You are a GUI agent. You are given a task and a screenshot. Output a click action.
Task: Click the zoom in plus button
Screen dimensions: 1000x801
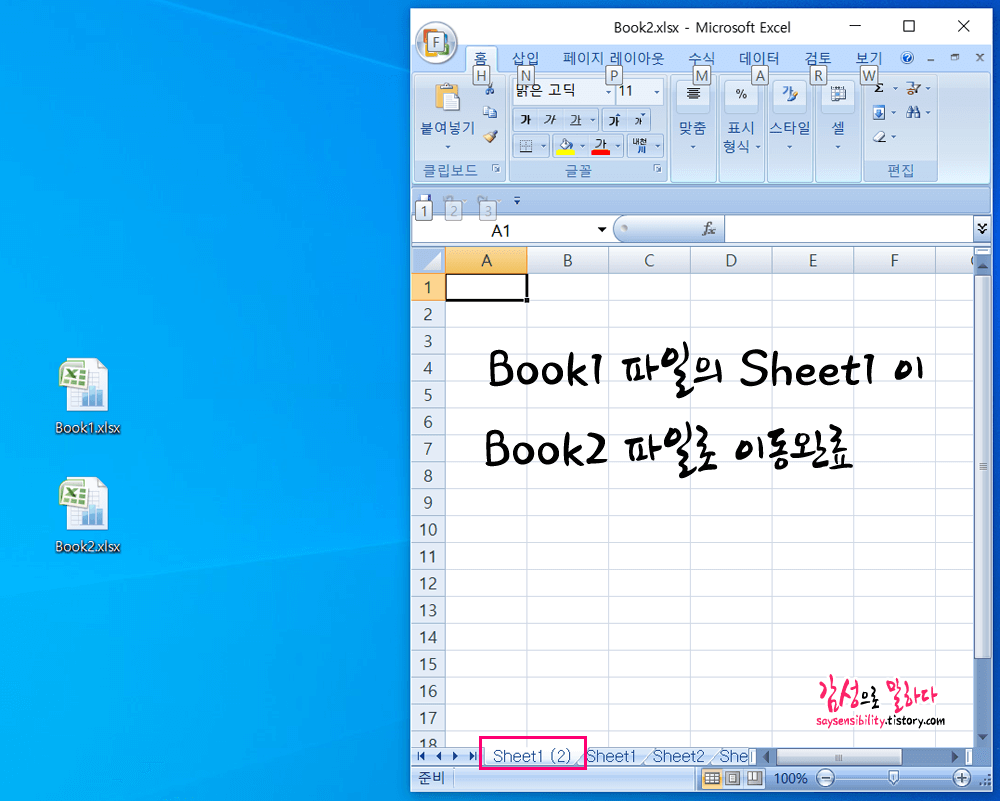point(962,778)
